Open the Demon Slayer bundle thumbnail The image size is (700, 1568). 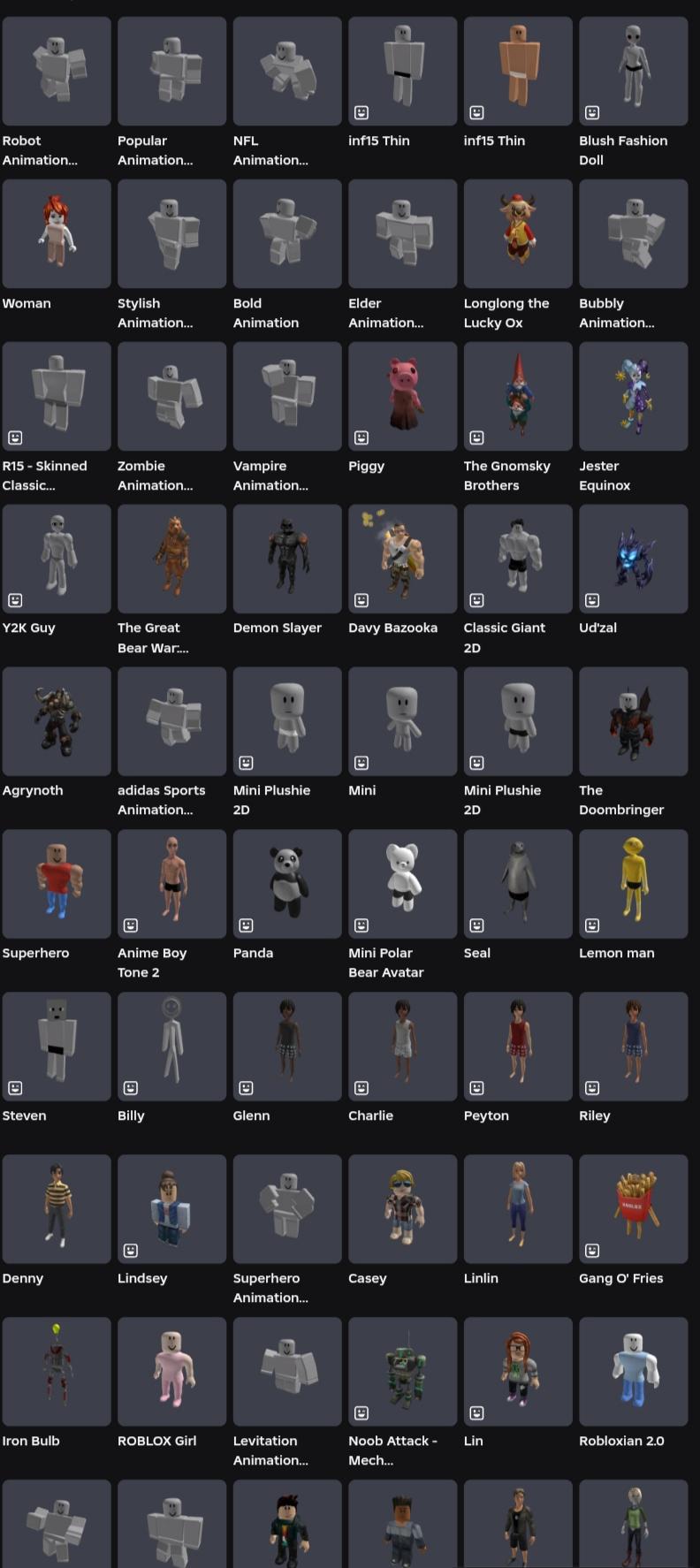287,559
